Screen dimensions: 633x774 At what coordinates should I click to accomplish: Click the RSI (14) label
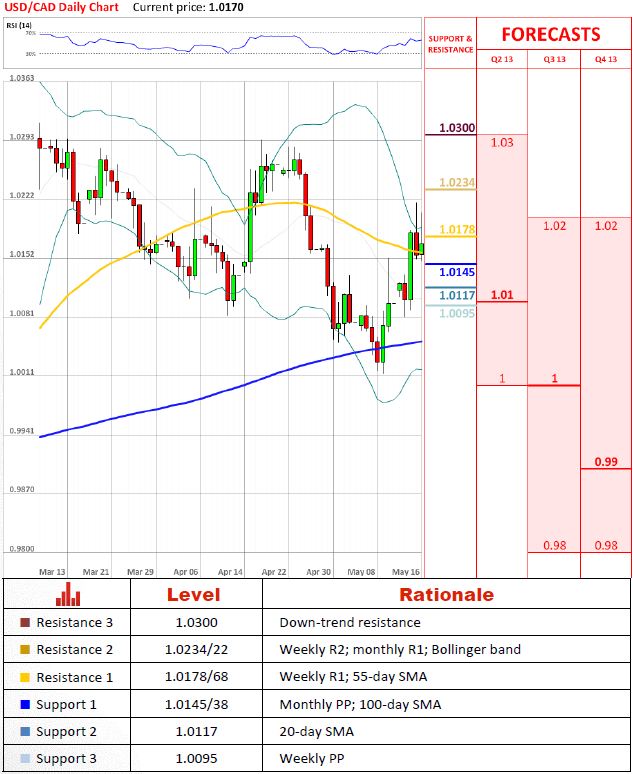19,25
